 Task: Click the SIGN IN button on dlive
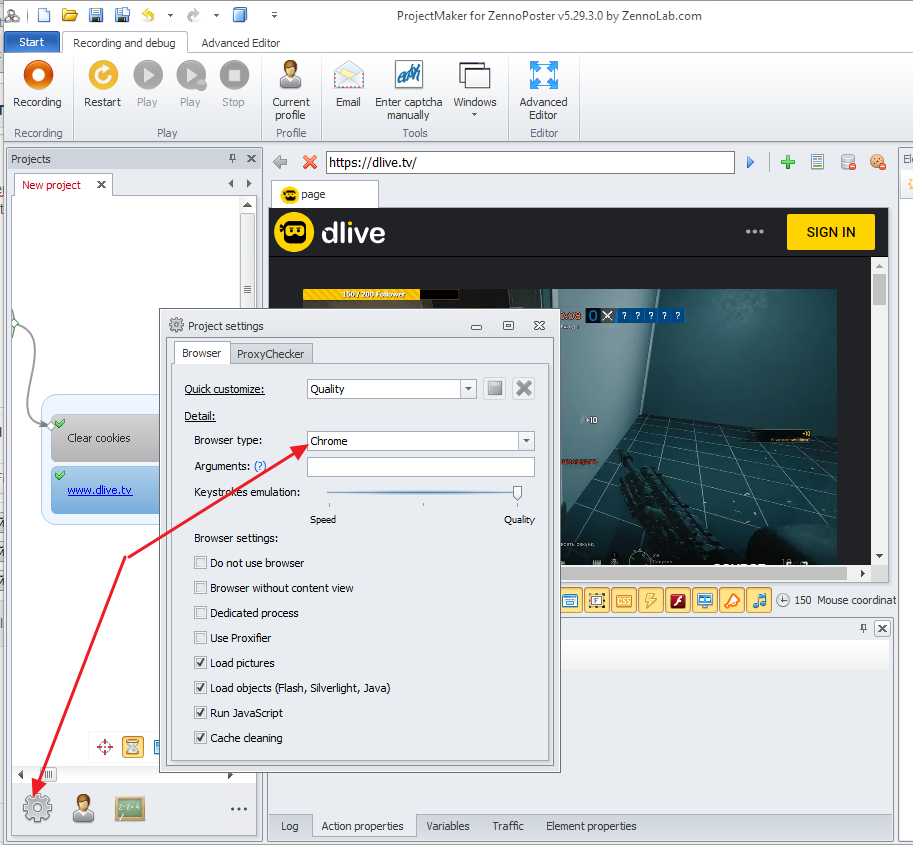coord(830,232)
